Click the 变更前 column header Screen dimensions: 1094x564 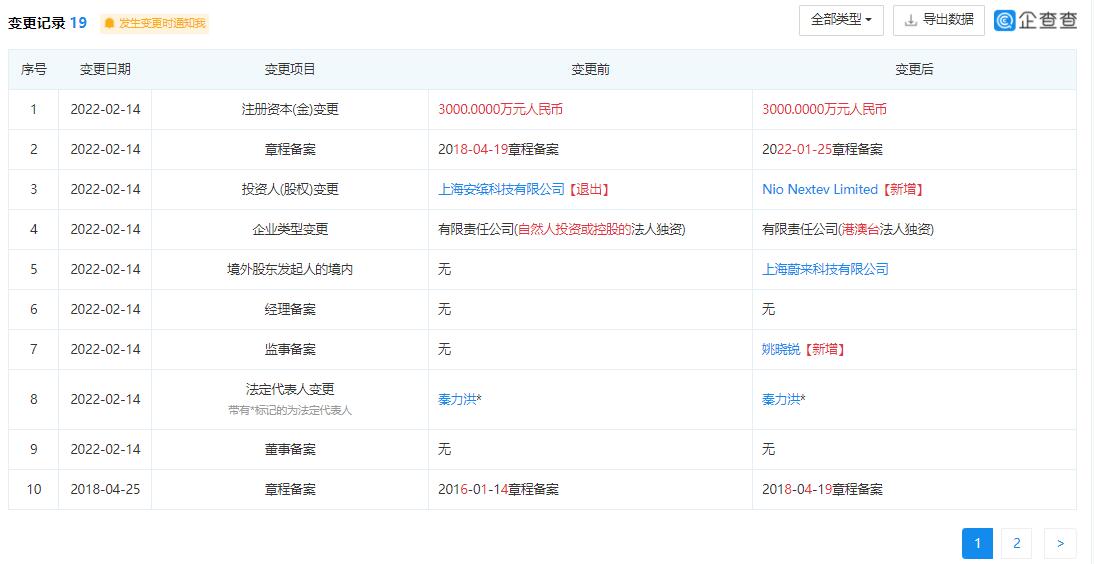[x=590, y=69]
